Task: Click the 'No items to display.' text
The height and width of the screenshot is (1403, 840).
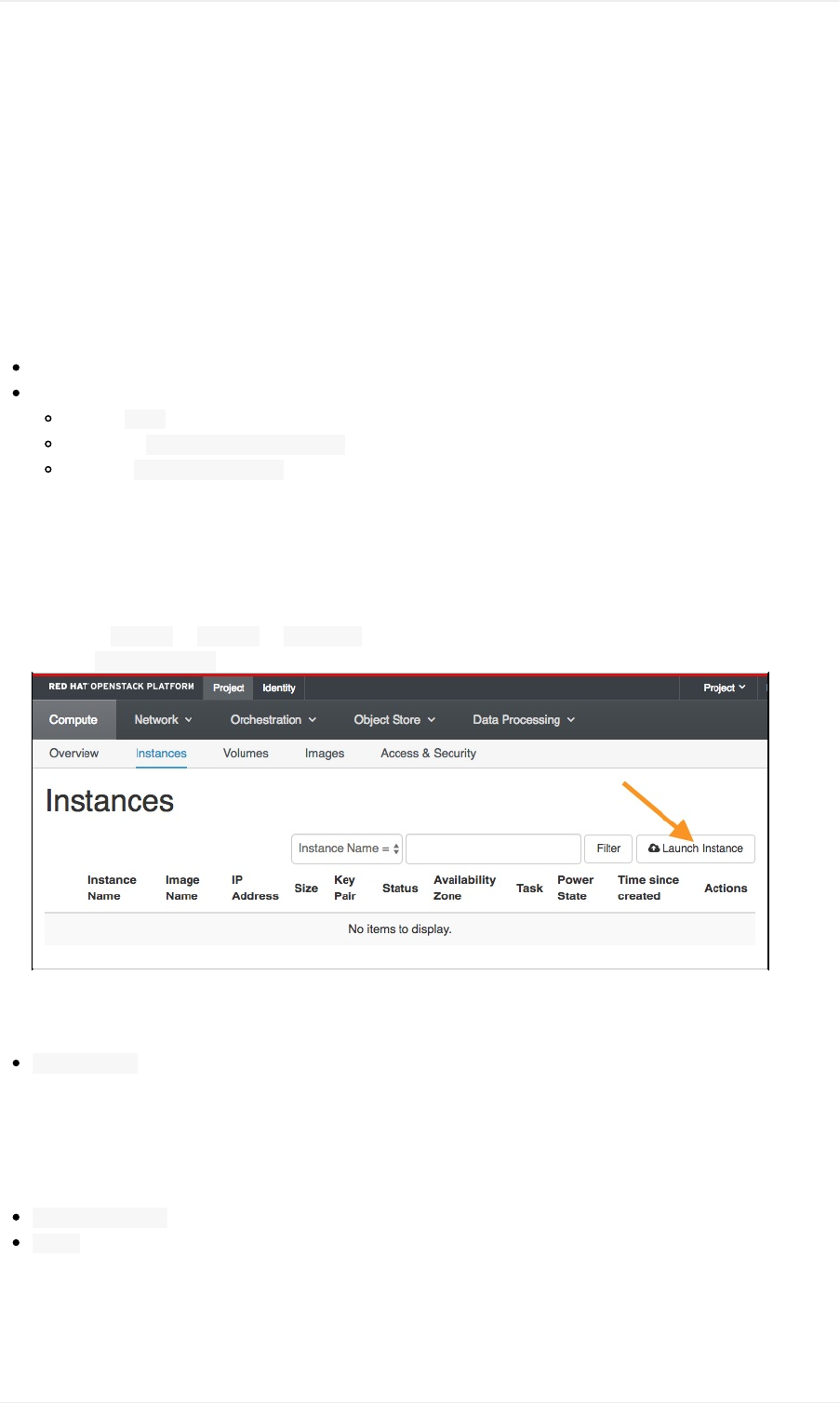Action: tap(400, 929)
